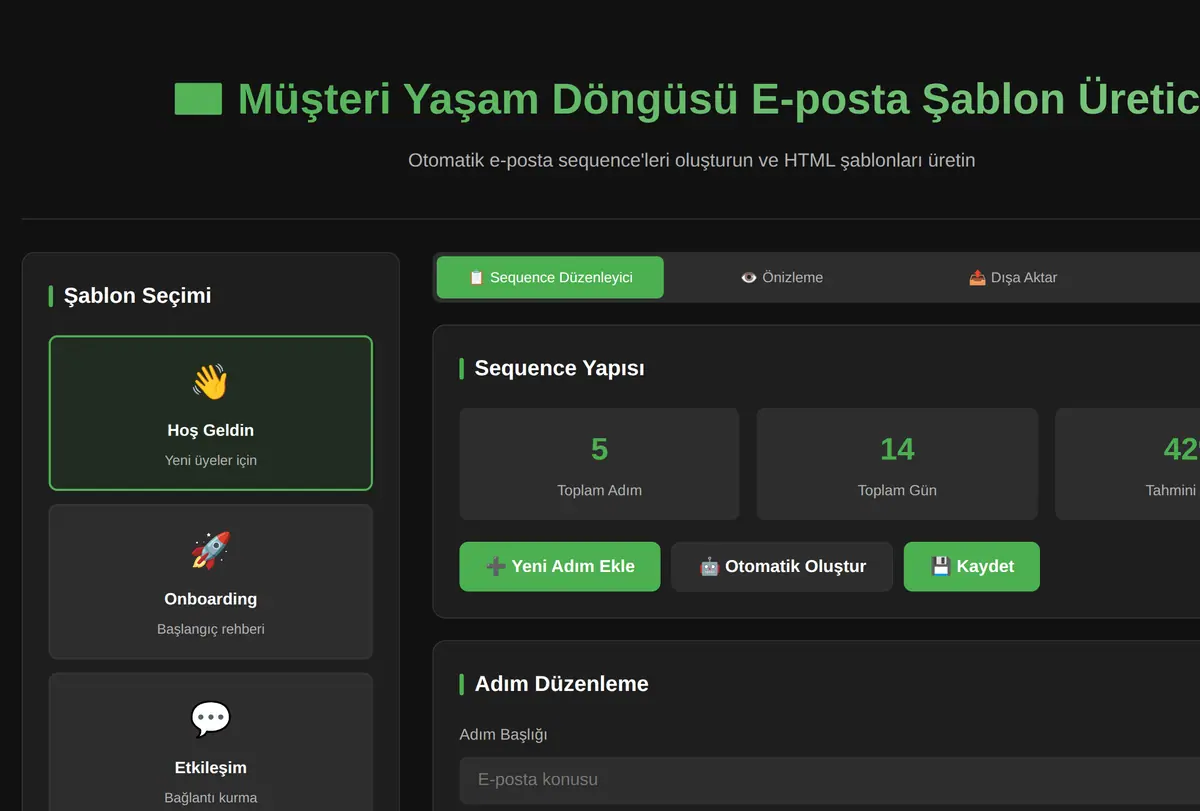Switch to the Önizleme tab
This screenshot has height=811, width=1200.
[x=782, y=277]
